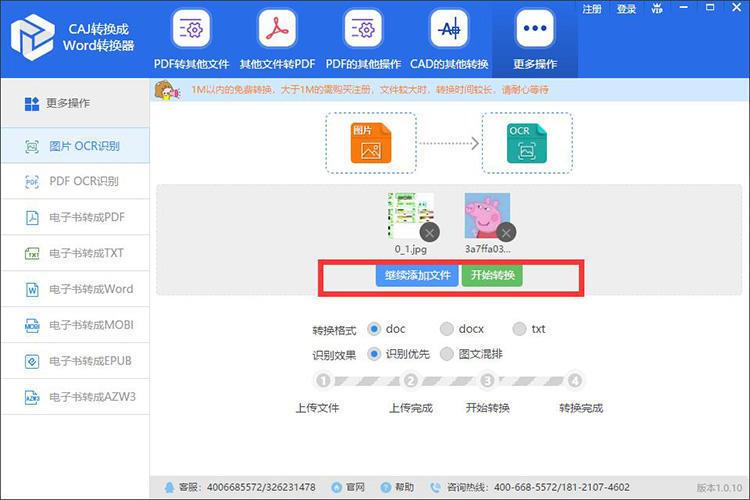This screenshot has width=750, height=500.
Task: Open 电子书转成PDF menu item
Action: [x=75, y=217]
